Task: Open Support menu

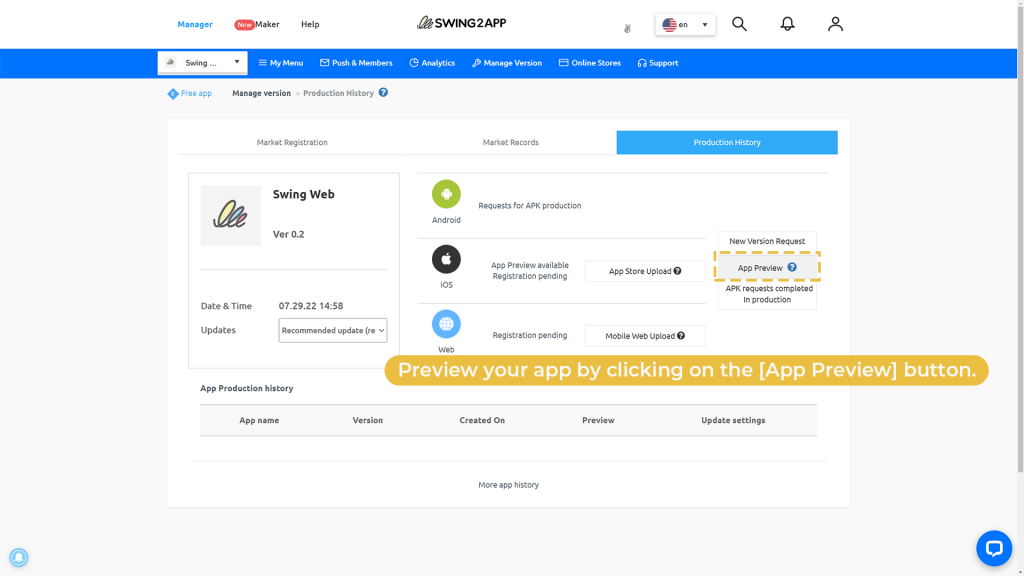Action: click(658, 63)
